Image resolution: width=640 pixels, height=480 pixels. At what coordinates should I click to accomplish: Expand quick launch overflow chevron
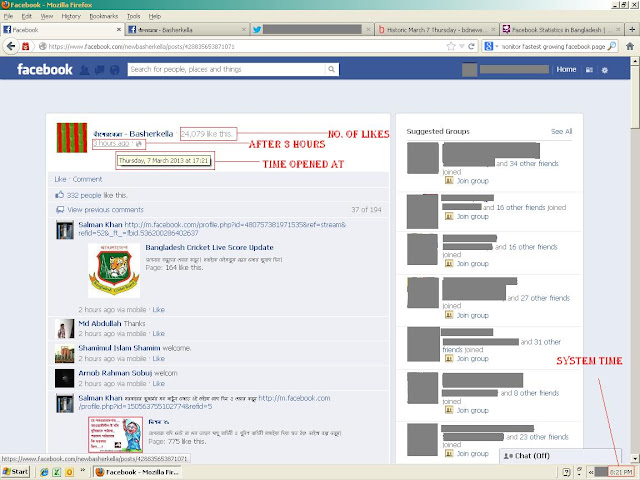pos(83,470)
